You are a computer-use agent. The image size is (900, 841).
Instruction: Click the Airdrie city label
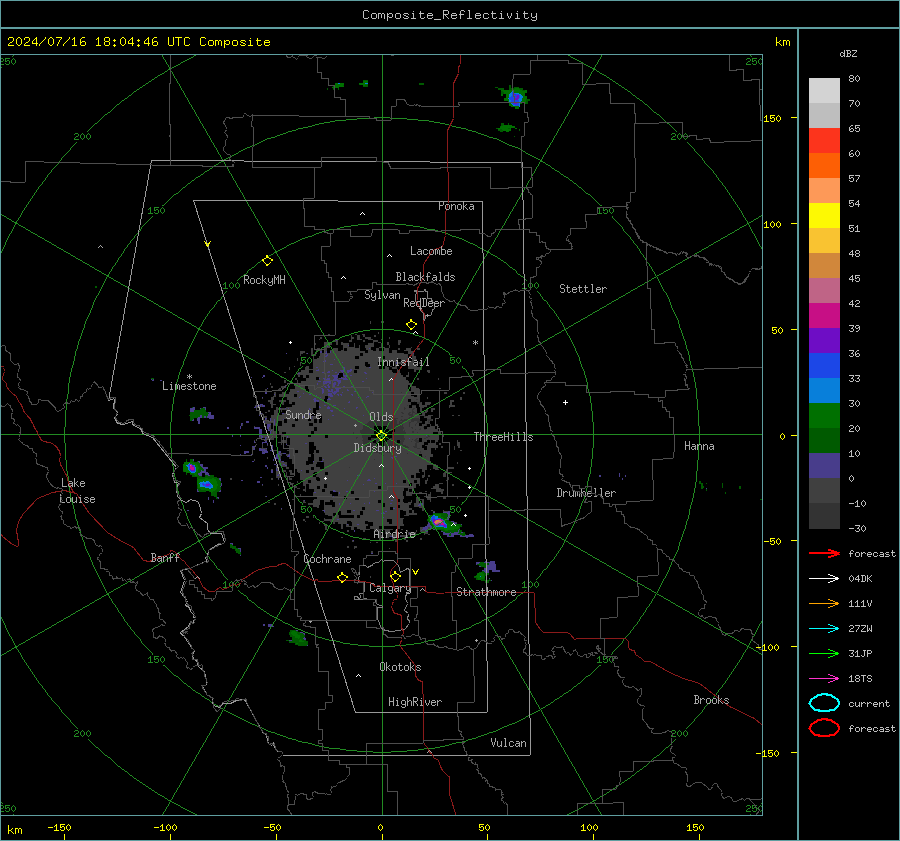[x=394, y=534]
